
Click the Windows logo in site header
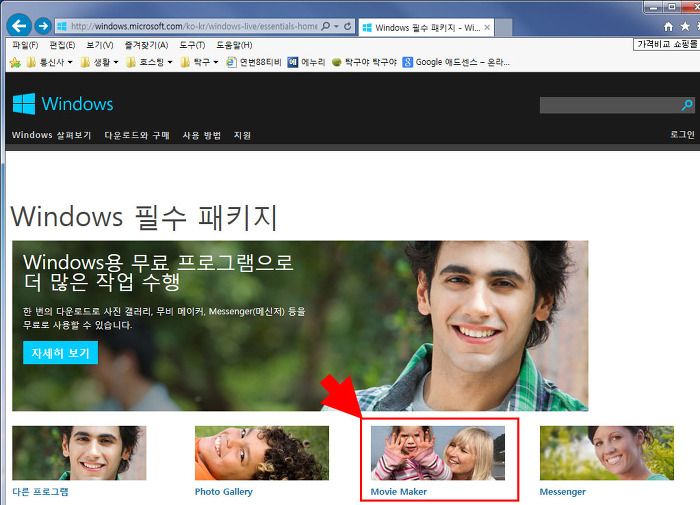click(63, 104)
